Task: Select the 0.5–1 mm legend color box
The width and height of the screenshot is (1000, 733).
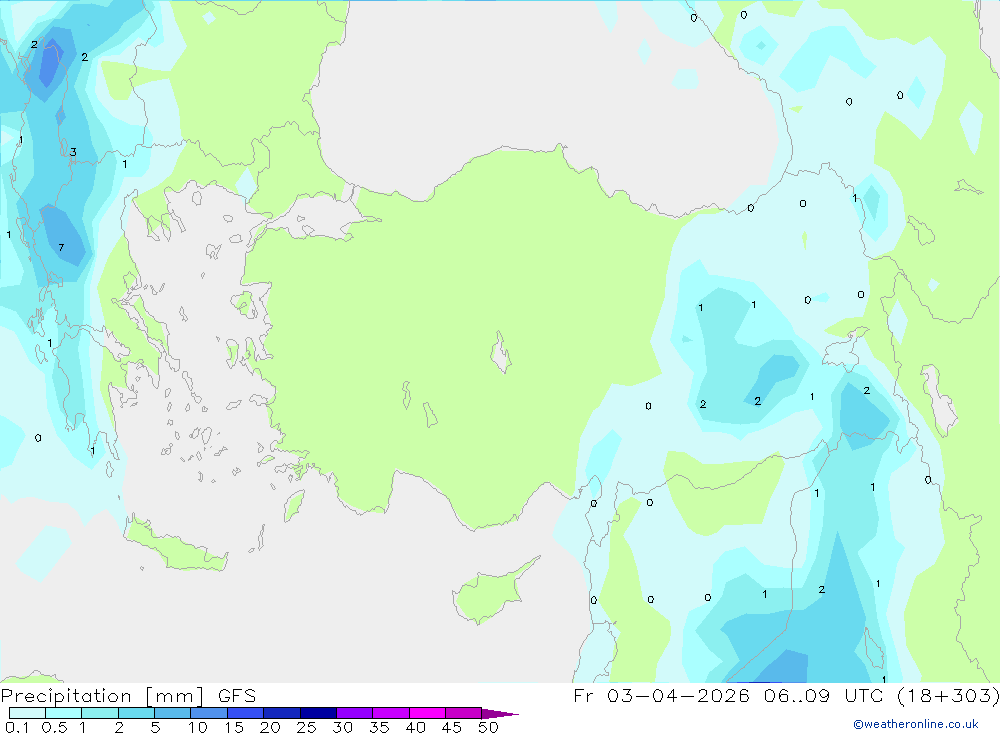Action: point(64,713)
